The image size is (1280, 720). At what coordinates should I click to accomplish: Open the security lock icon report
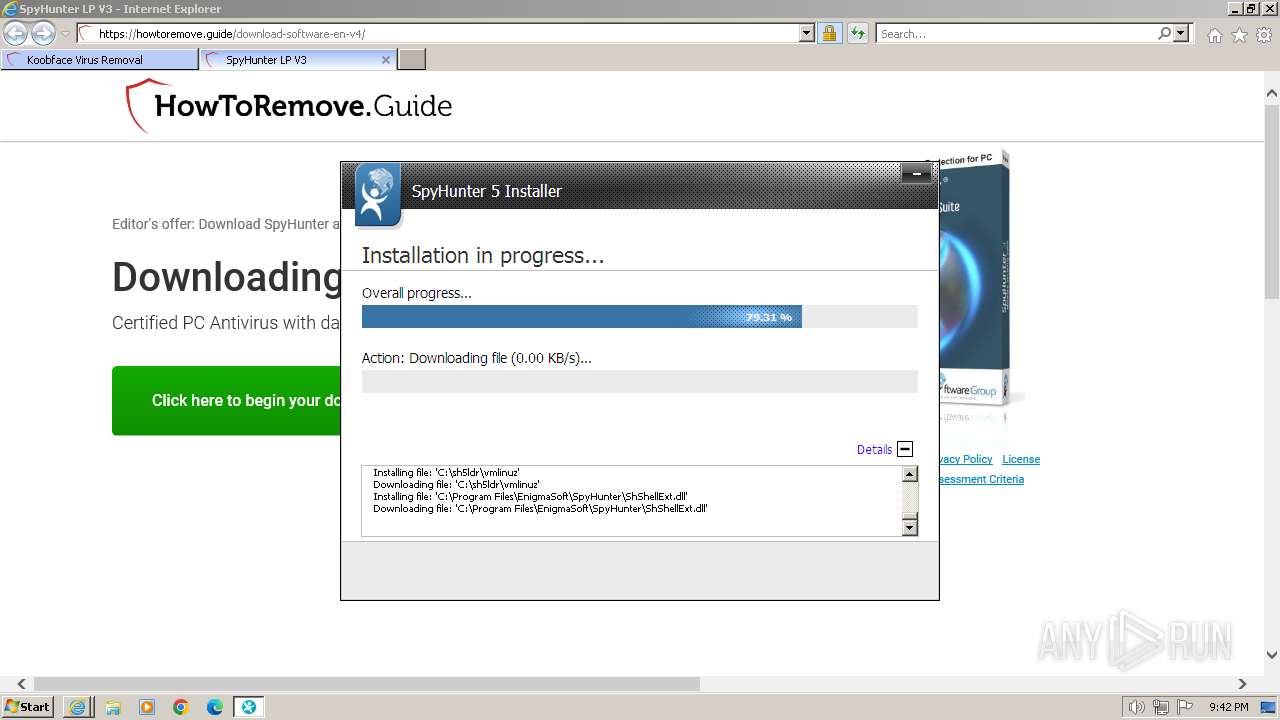click(x=829, y=33)
